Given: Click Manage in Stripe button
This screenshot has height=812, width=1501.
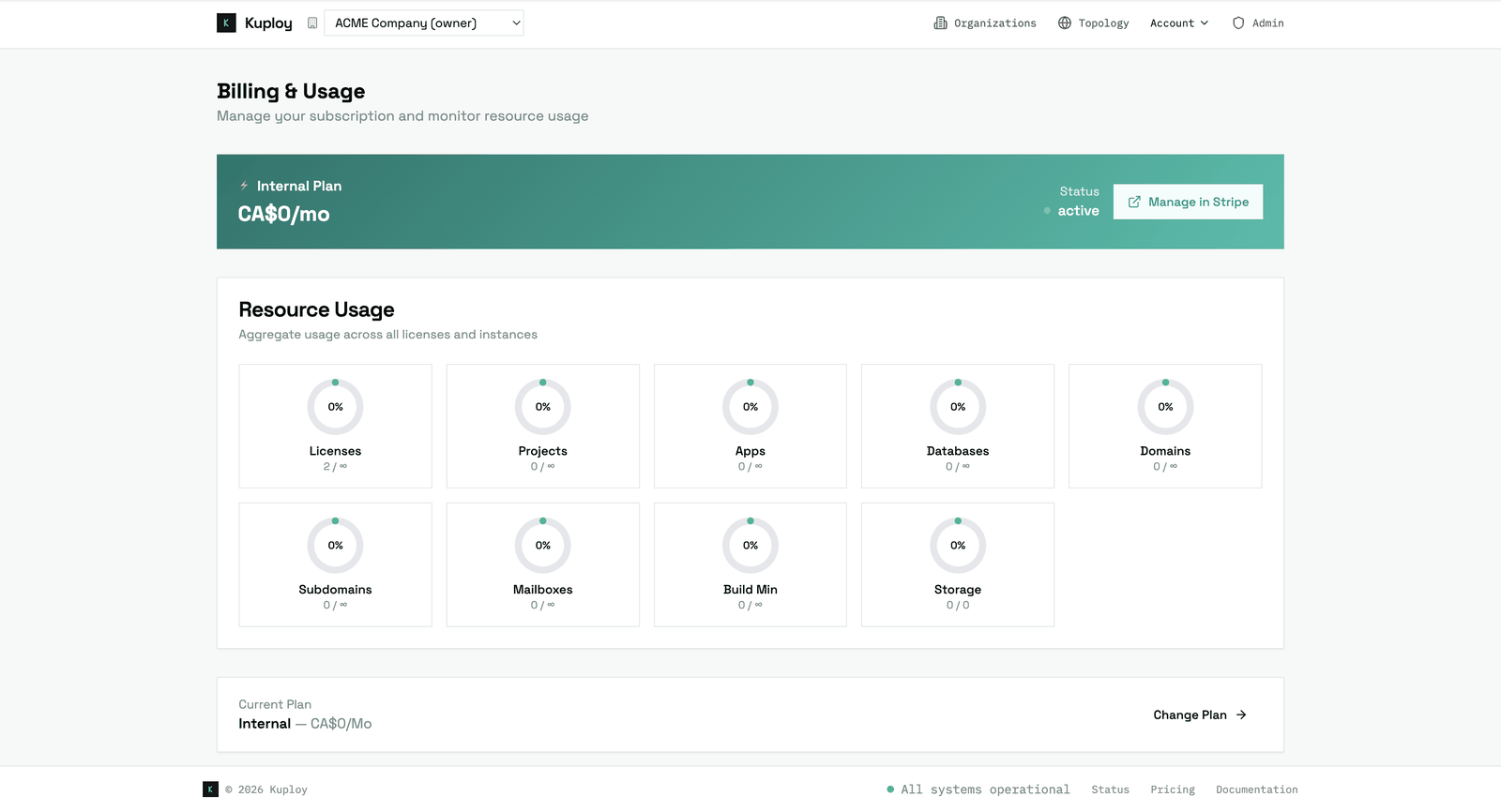Looking at the screenshot, I should pos(1188,202).
